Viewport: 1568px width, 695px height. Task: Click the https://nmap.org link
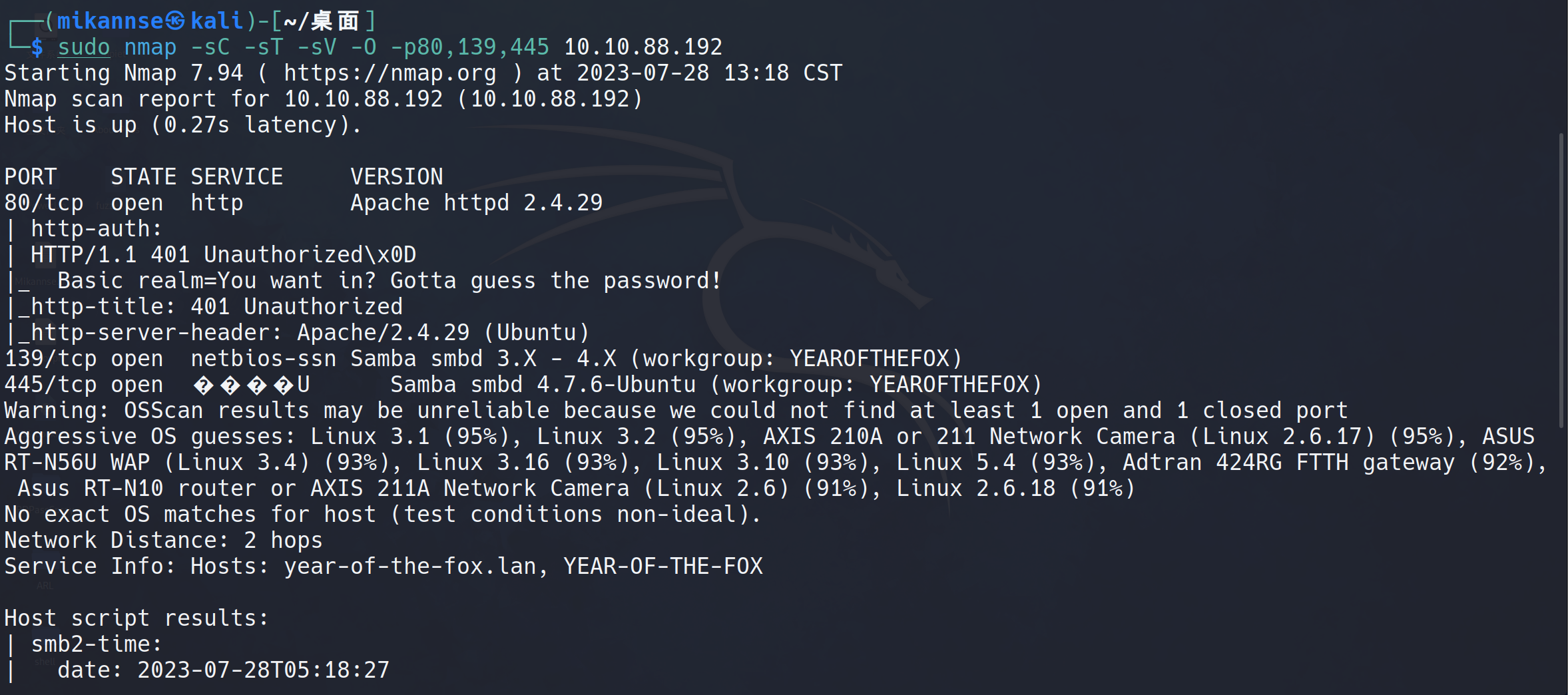tap(390, 73)
